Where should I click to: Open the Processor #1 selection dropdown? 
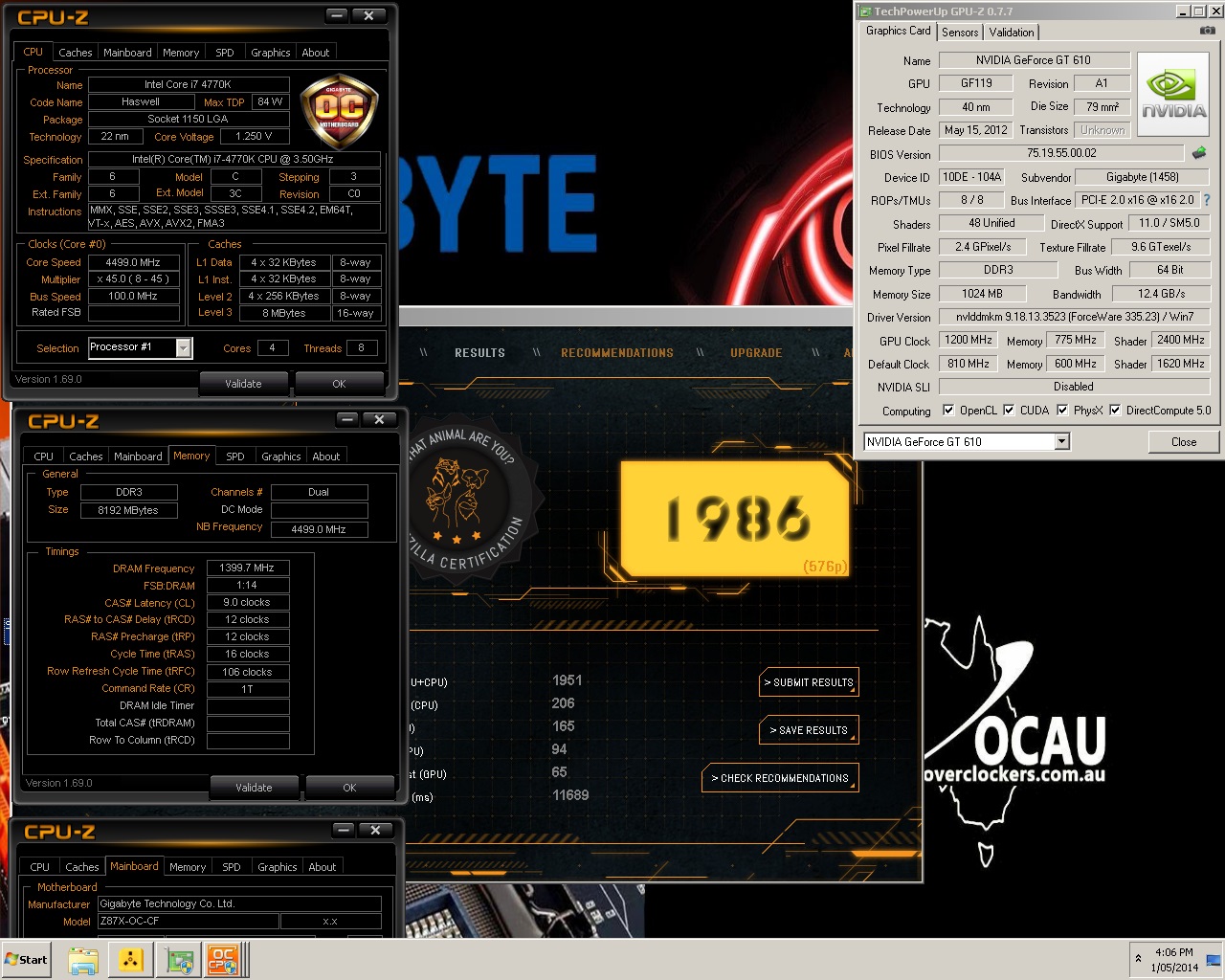(183, 347)
